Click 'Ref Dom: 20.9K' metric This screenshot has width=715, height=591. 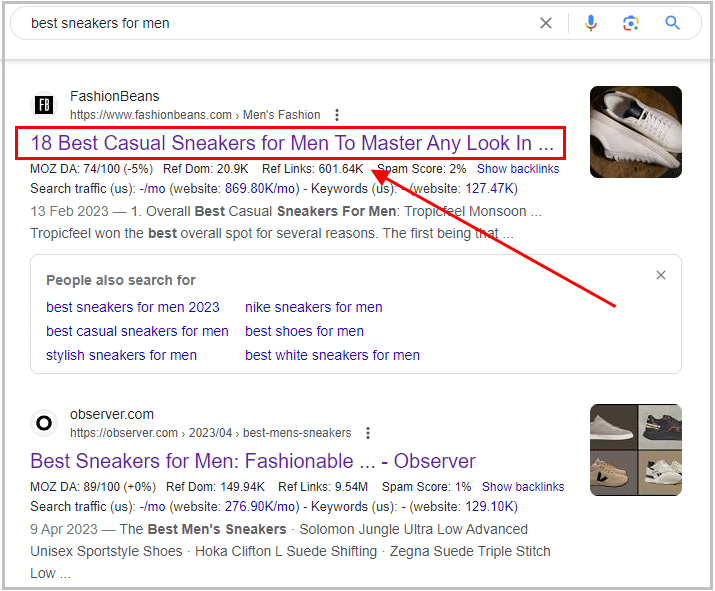[206, 169]
